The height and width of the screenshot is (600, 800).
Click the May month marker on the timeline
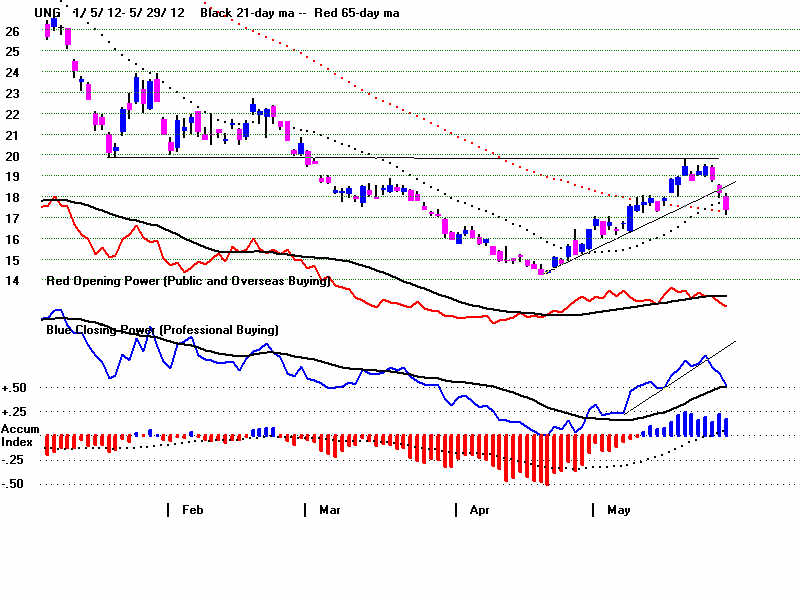(x=618, y=510)
